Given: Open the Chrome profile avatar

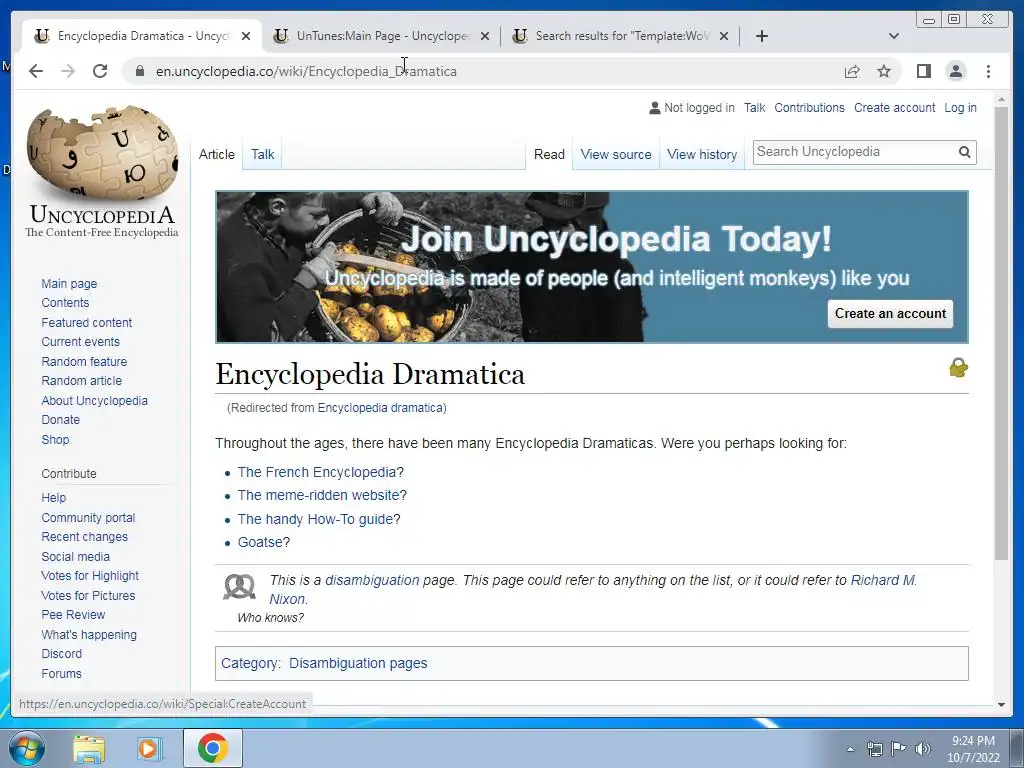Looking at the screenshot, I should [x=955, y=71].
